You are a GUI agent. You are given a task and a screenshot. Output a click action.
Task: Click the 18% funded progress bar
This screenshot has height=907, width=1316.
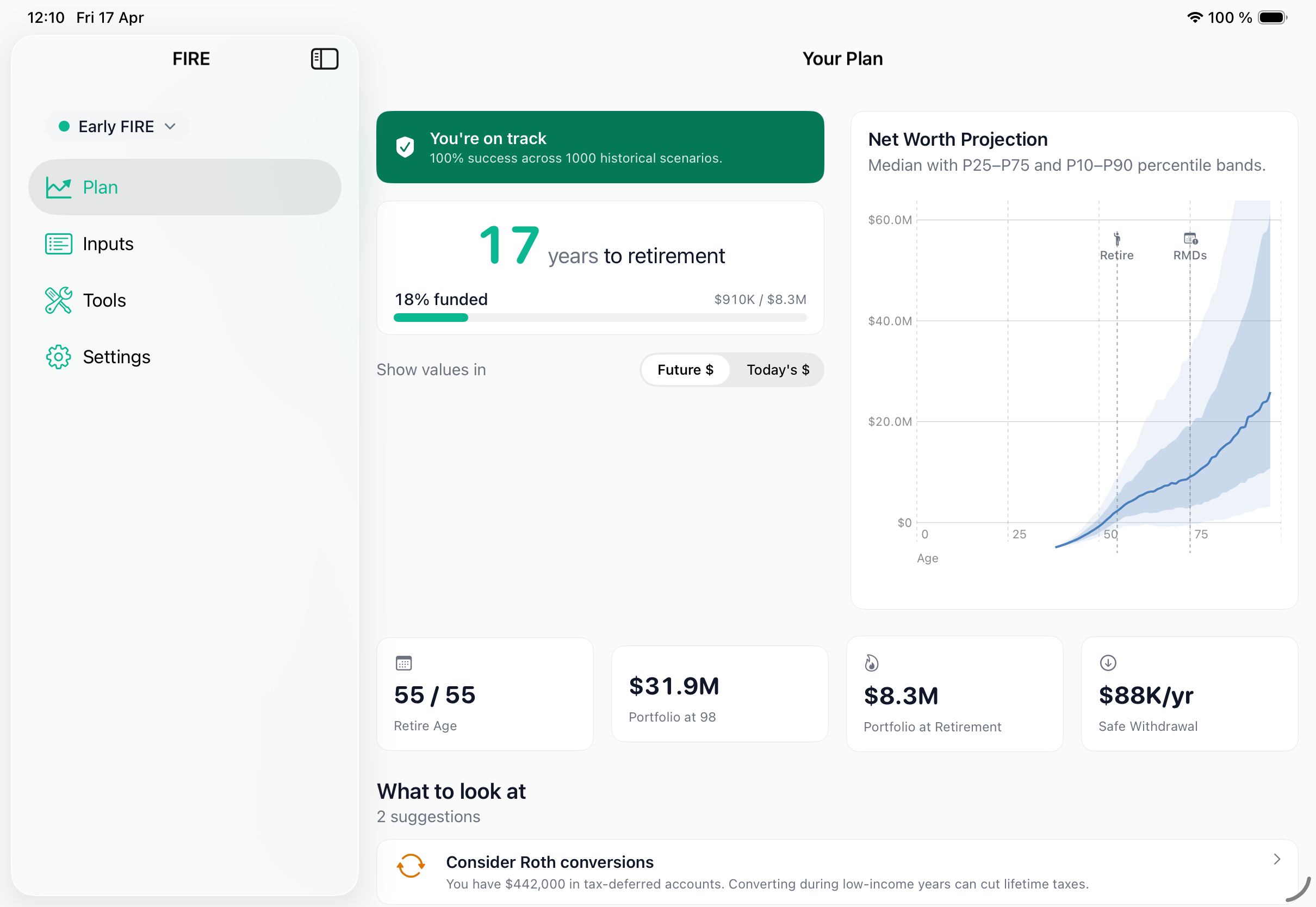coord(600,318)
